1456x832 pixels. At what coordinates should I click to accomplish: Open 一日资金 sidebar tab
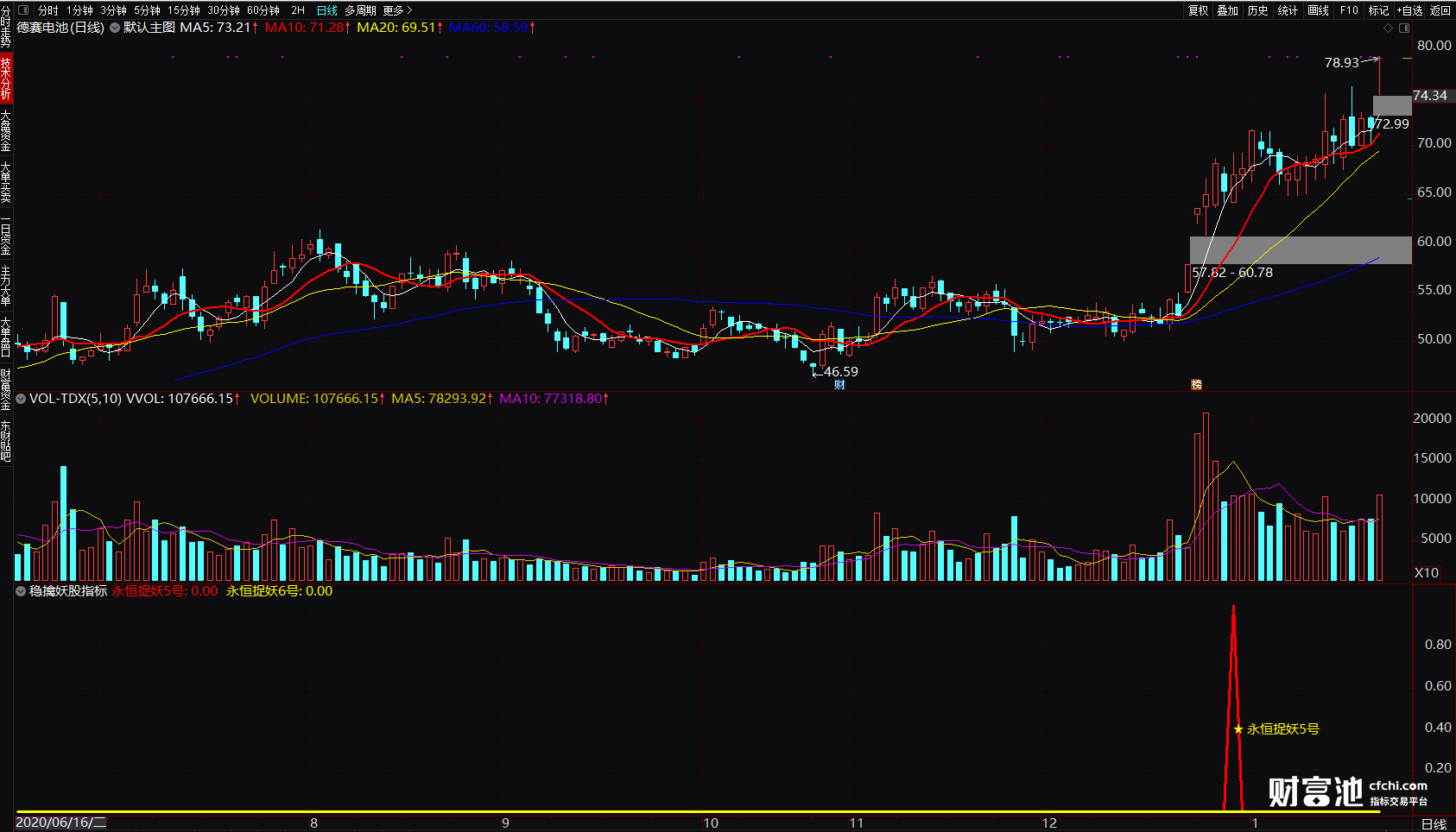[6, 234]
